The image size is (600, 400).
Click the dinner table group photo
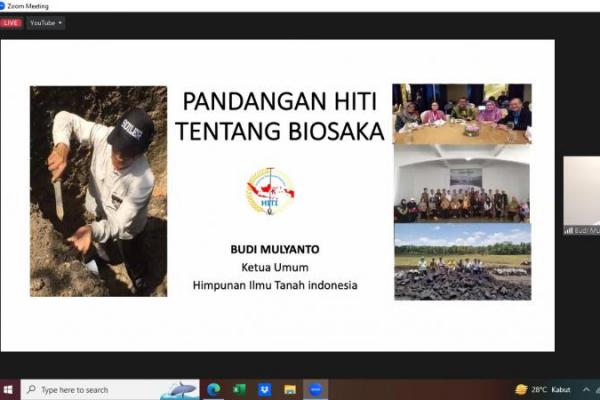[462, 114]
